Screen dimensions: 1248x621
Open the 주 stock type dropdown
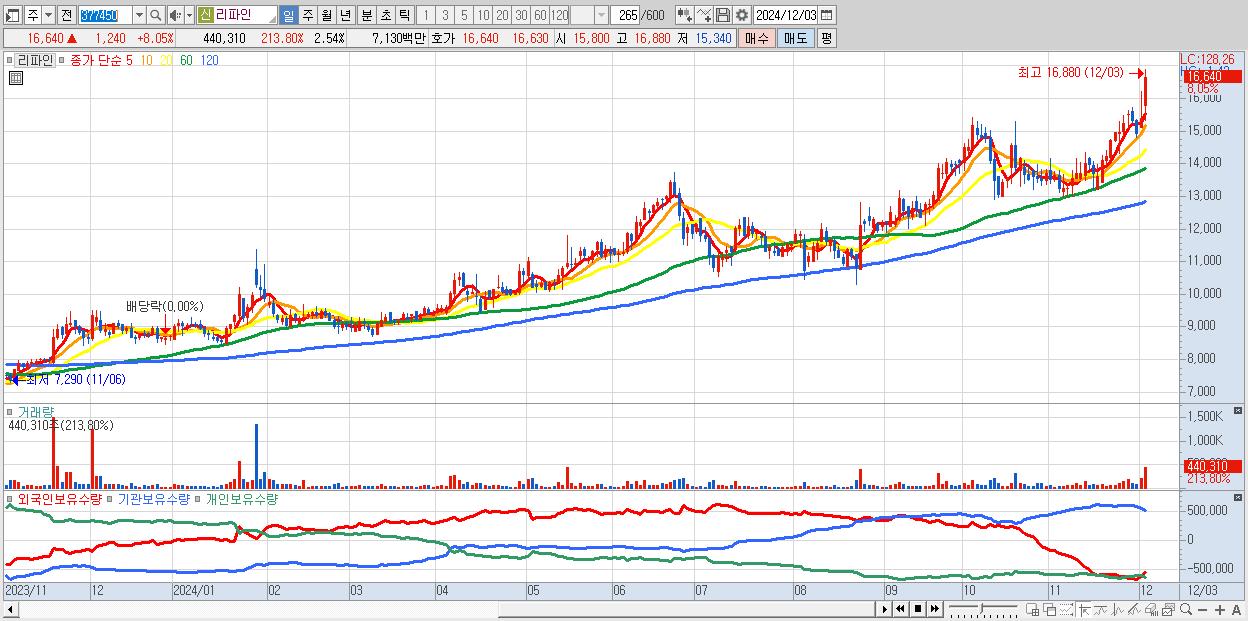pos(48,15)
